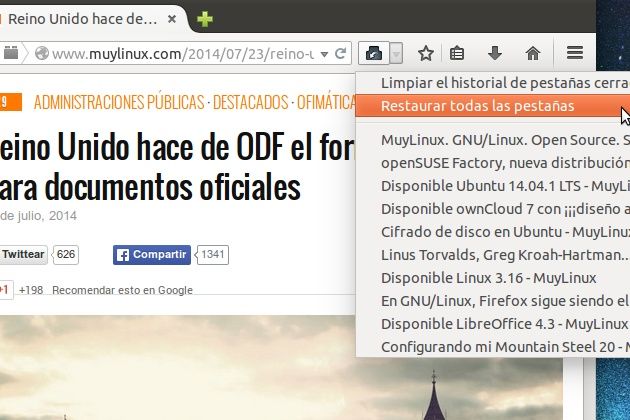Viewport: 630px width, 420px height.
Task: Expand the closed tabs dropdown arrow
Action: (x=397, y=53)
